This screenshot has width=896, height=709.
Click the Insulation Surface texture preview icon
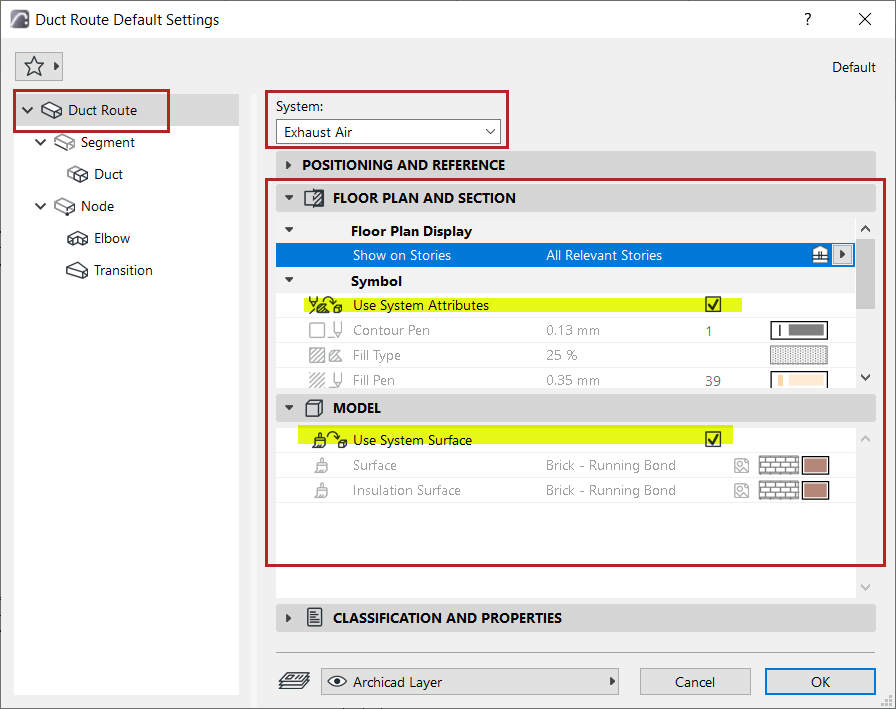[741, 491]
